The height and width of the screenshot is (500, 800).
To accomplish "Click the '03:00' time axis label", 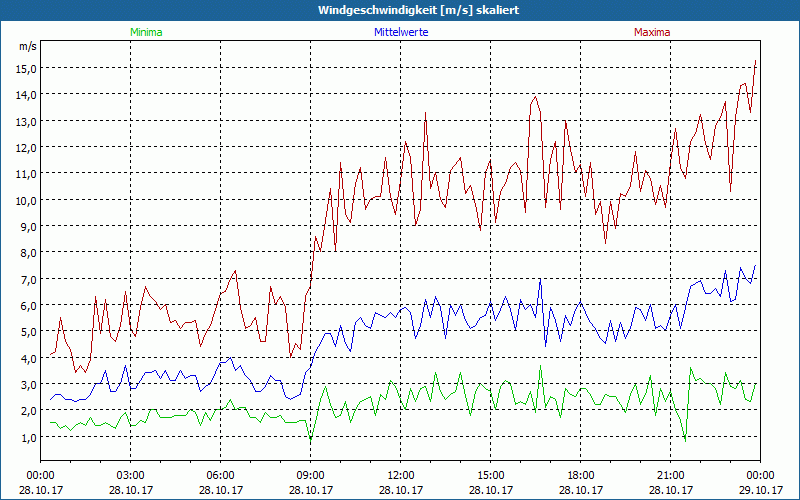I will pos(131,476).
